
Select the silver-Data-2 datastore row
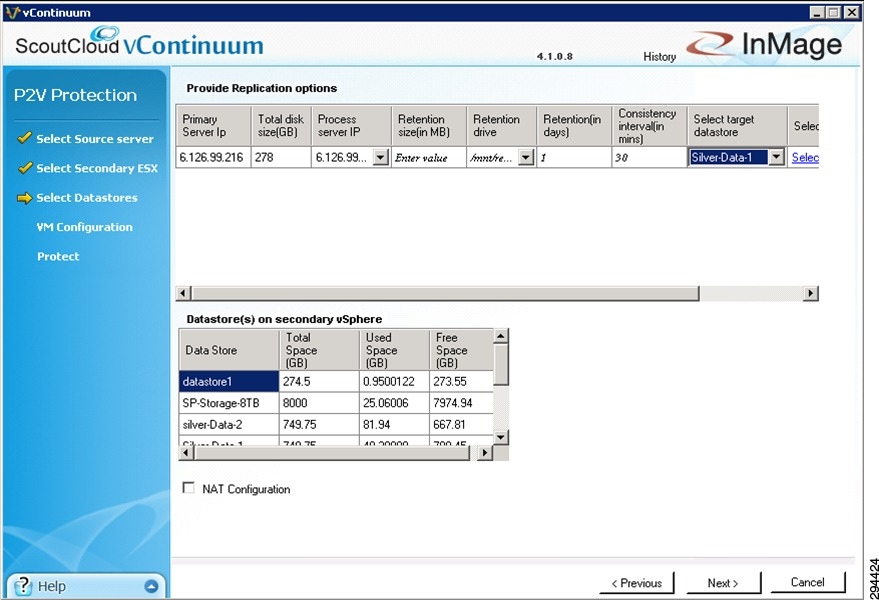tap(336, 424)
